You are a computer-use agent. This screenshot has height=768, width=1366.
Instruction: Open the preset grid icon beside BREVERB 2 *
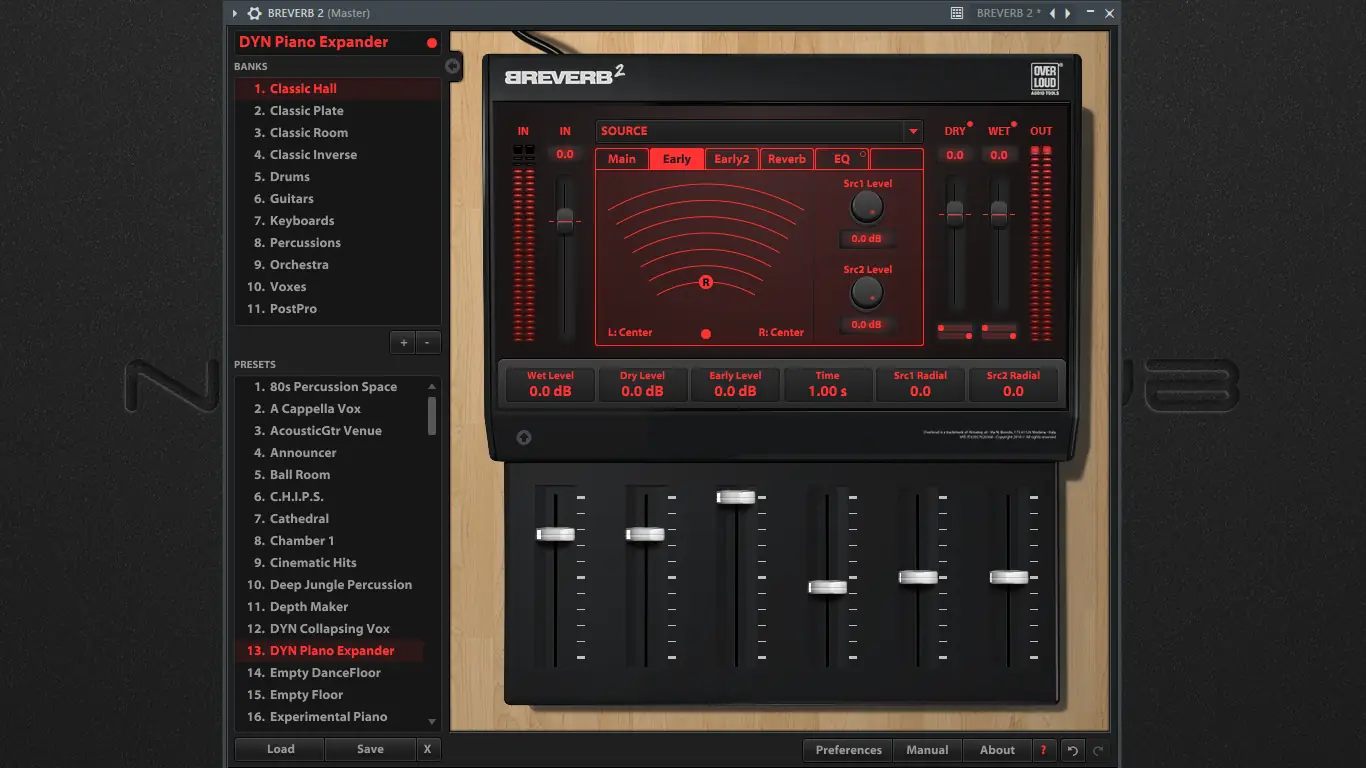pos(957,13)
